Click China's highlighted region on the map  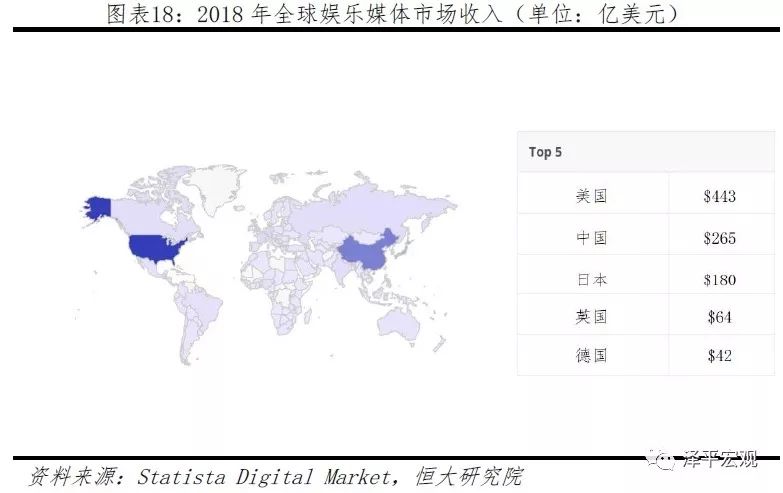(363, 253)
